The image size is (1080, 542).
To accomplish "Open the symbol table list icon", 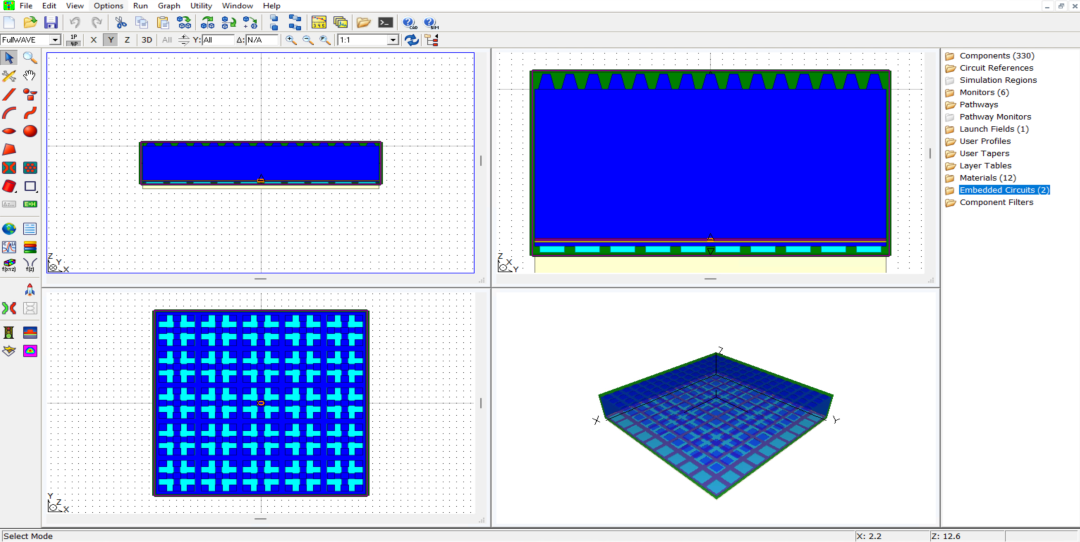I will pyautogui.click(x=30, y=229).
